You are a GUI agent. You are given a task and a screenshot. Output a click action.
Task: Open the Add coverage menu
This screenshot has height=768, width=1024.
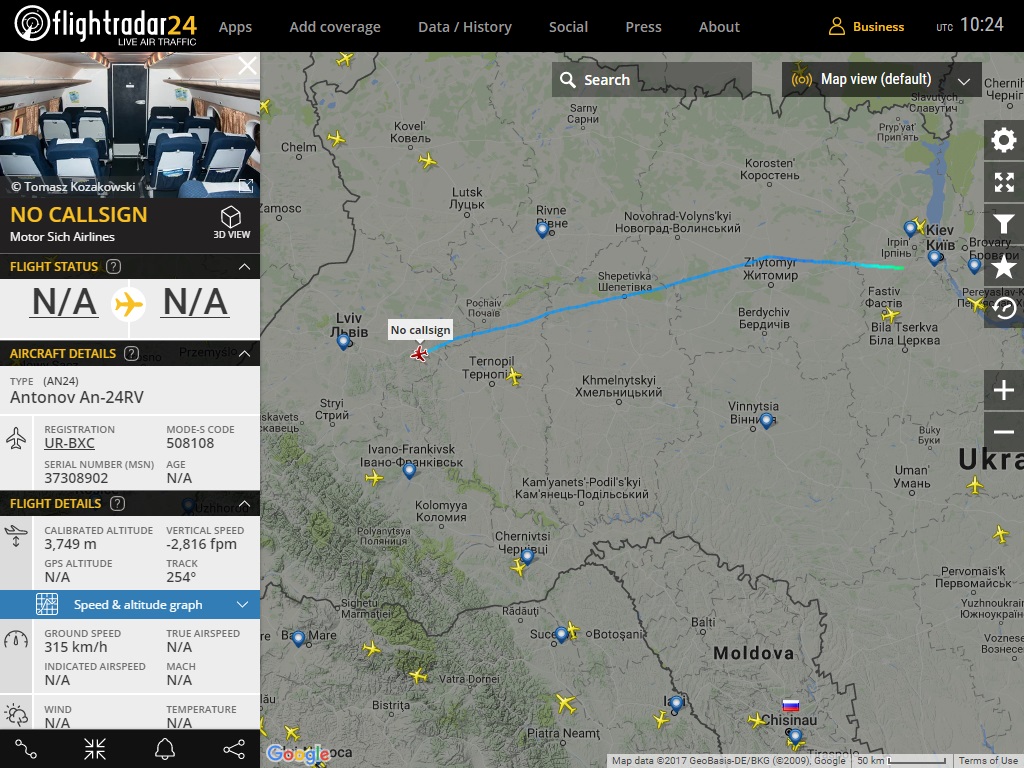tap(335, 27)
